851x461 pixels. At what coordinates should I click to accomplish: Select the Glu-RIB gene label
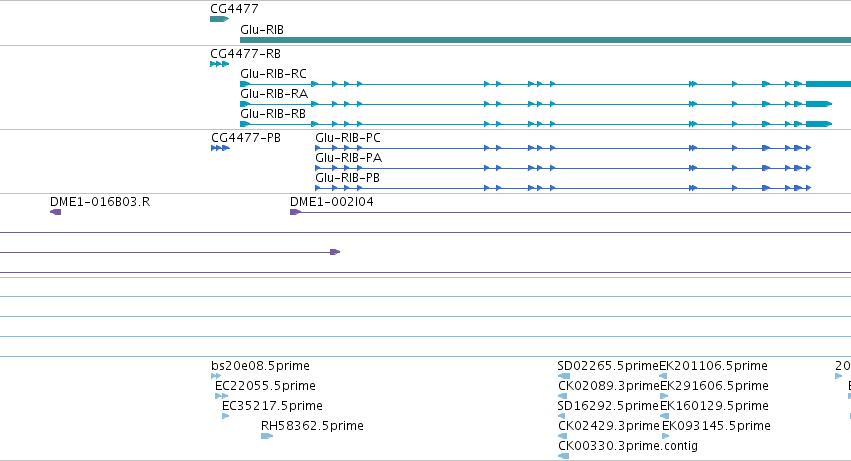click(x=262, y=30)
